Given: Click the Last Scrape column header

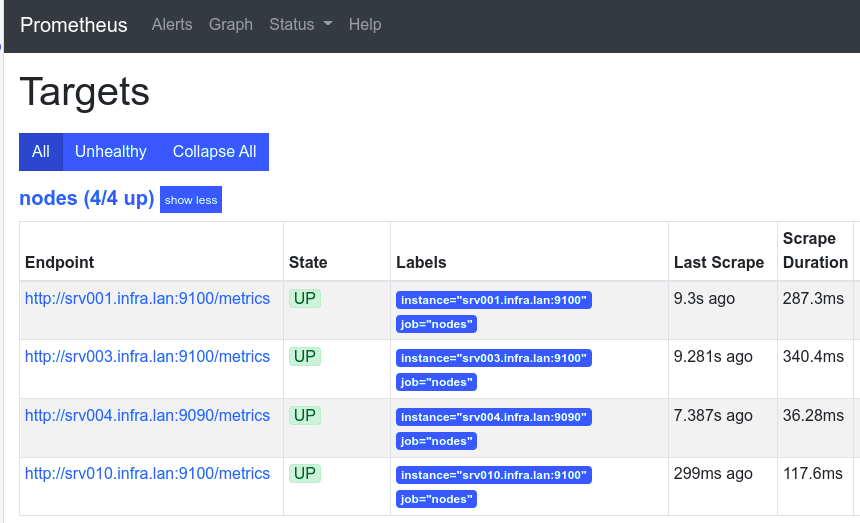Looking at the screenshot, I should click(x=718, y=262).
